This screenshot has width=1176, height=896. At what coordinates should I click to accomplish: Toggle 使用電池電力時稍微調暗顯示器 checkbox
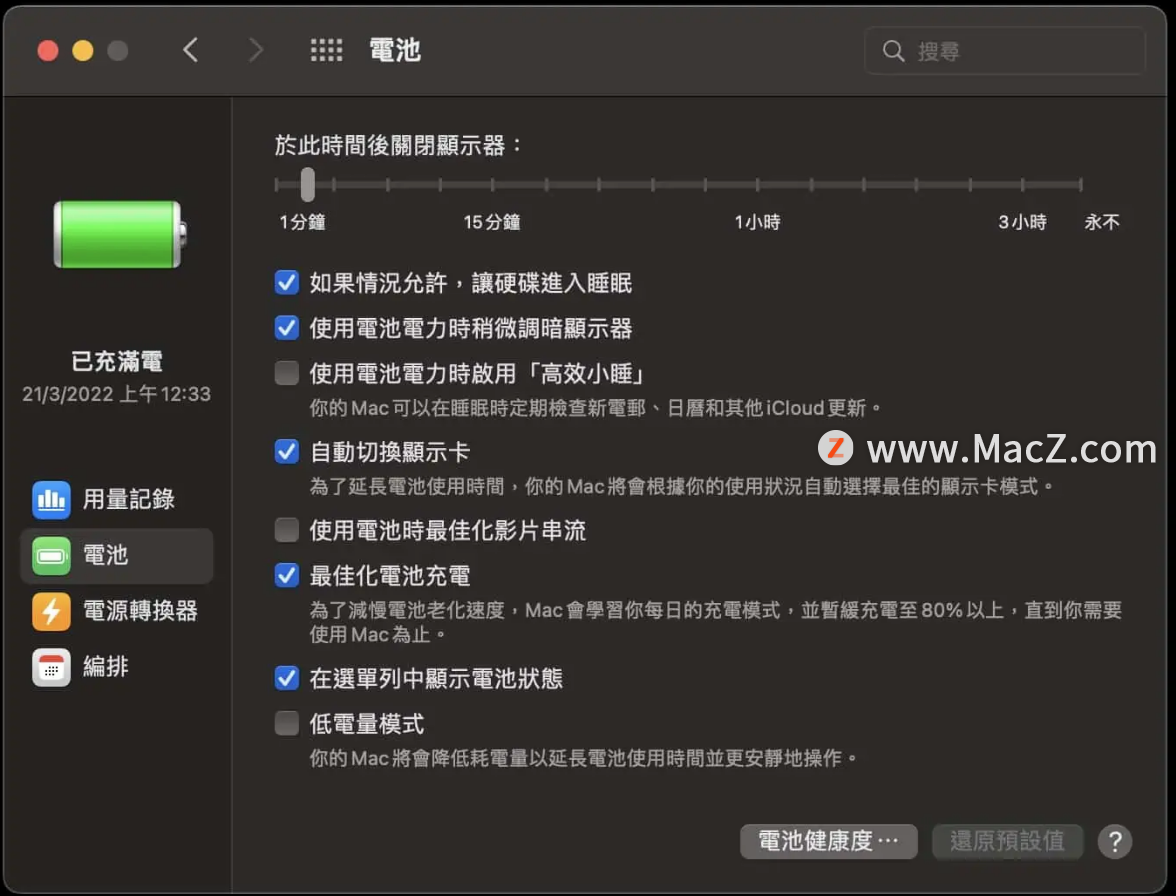(x=286, y=328)
